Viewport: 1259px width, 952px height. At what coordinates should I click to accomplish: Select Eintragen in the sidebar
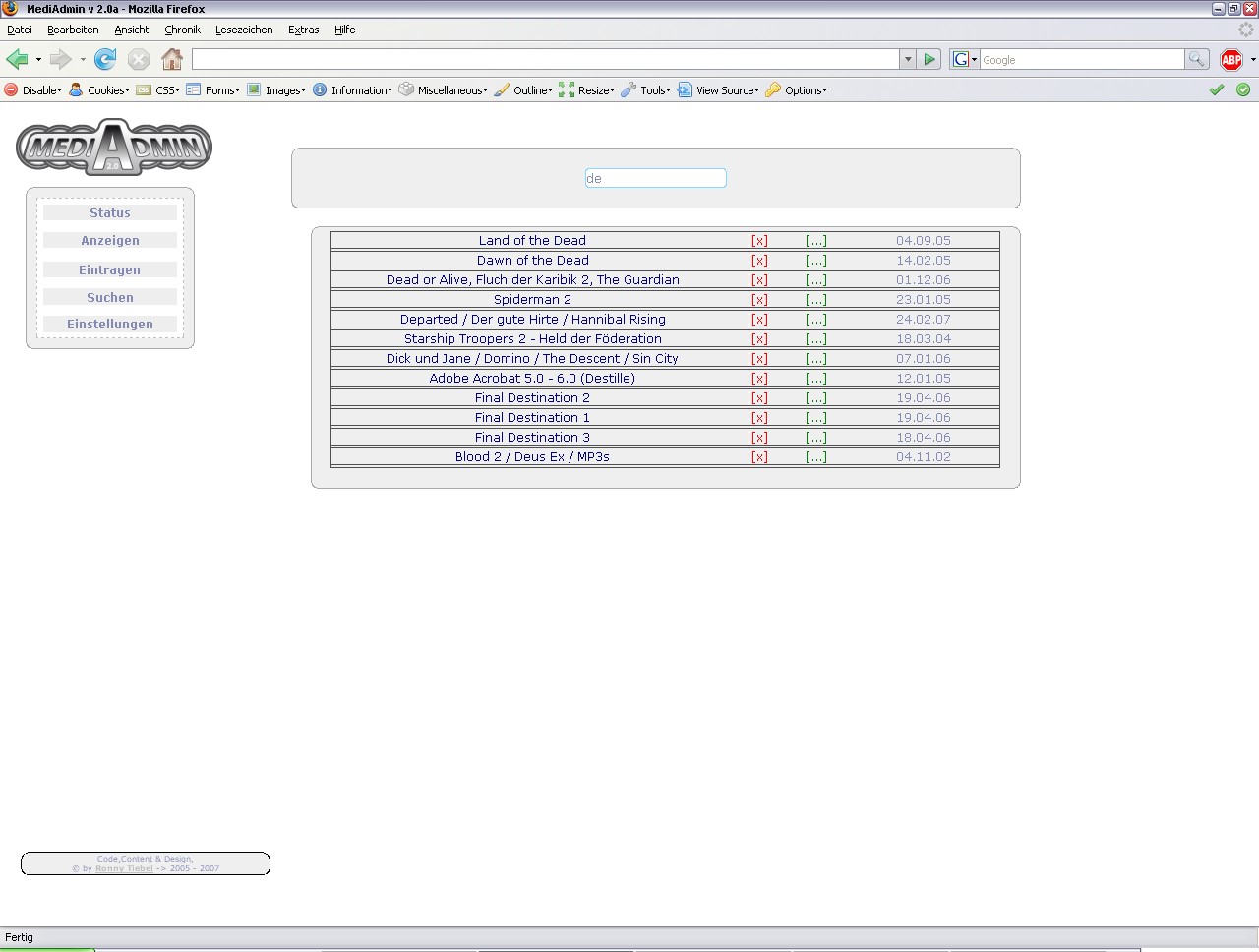[110, 270]
